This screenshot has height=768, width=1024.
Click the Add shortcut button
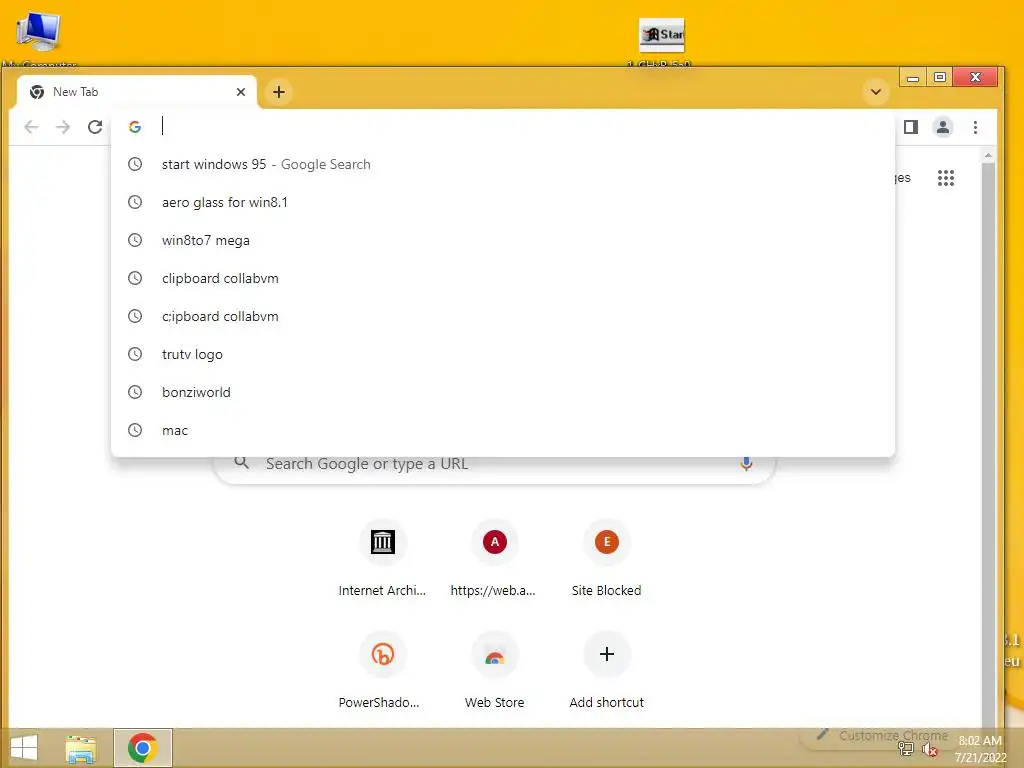[x=606, y=671]
